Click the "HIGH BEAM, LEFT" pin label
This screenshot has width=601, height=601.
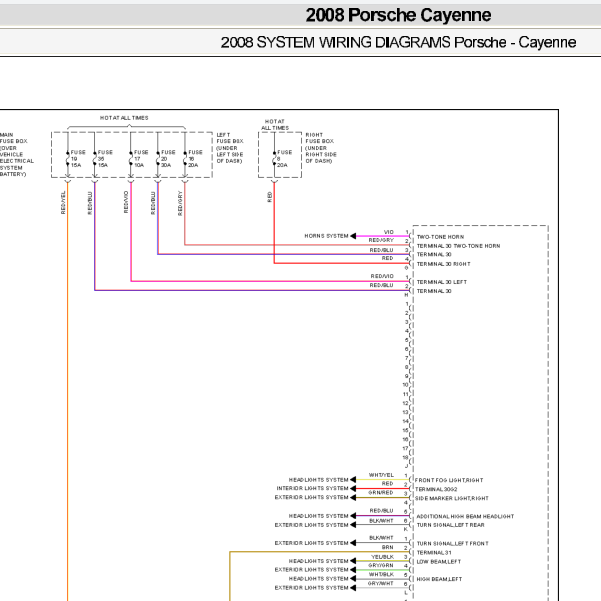439,579
